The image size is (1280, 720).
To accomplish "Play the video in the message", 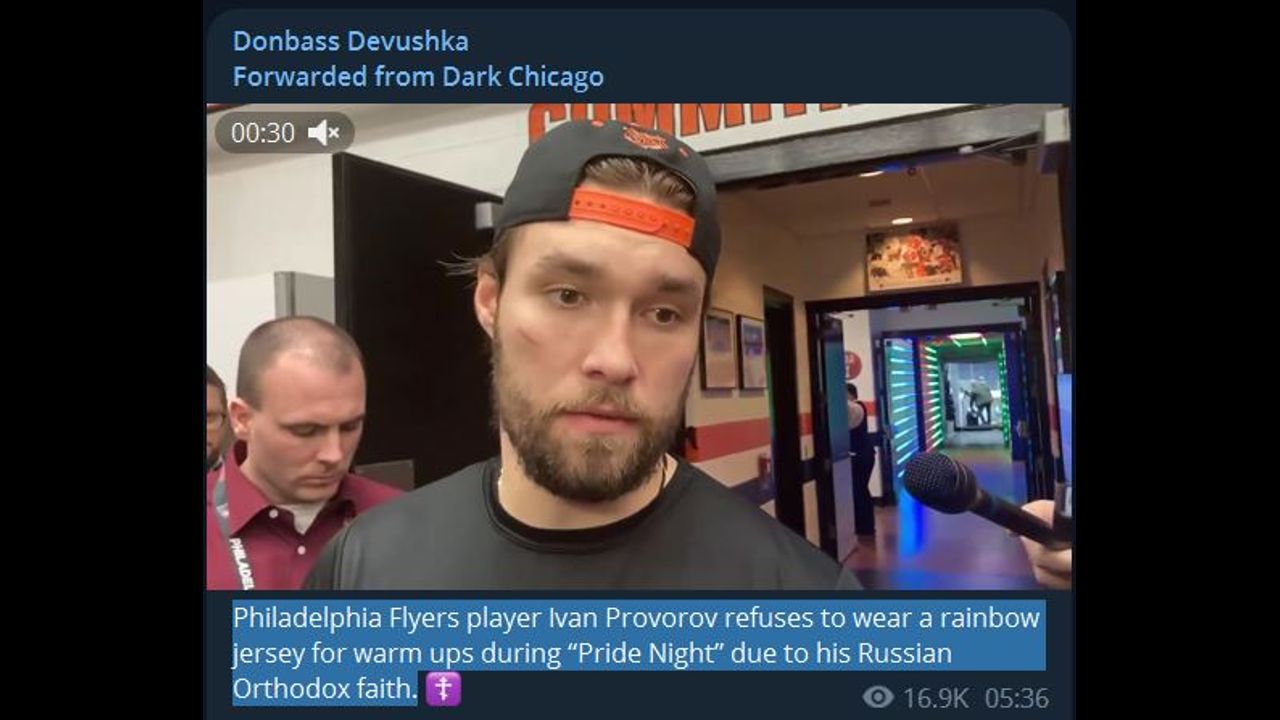I will [638, 347].
